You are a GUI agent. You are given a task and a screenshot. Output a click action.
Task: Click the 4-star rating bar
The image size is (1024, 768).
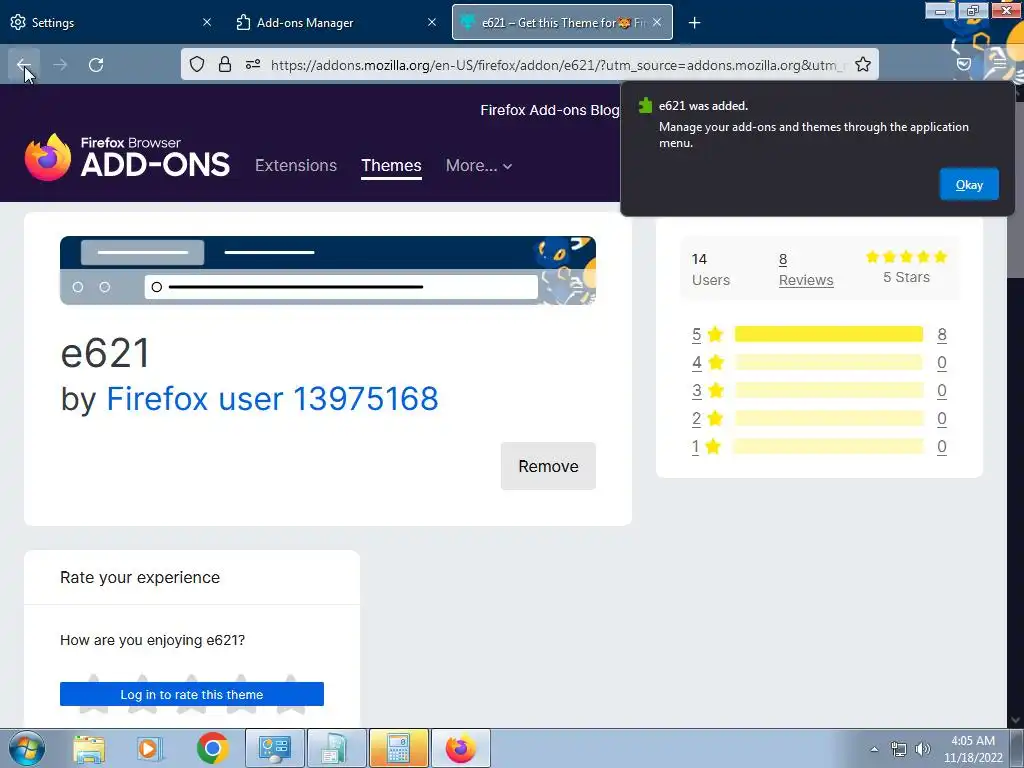829,362
